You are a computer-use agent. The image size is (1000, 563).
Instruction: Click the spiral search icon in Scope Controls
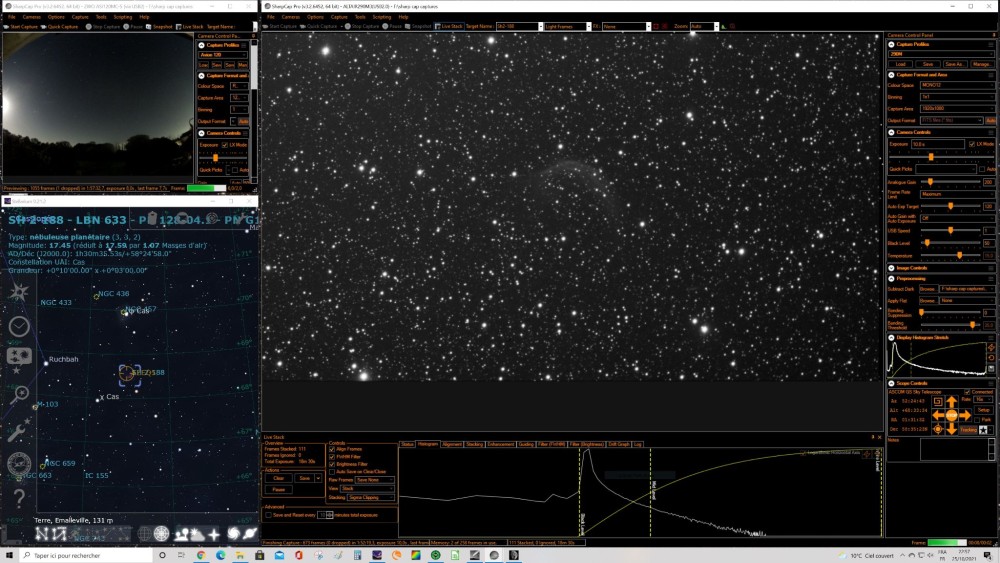938,402
